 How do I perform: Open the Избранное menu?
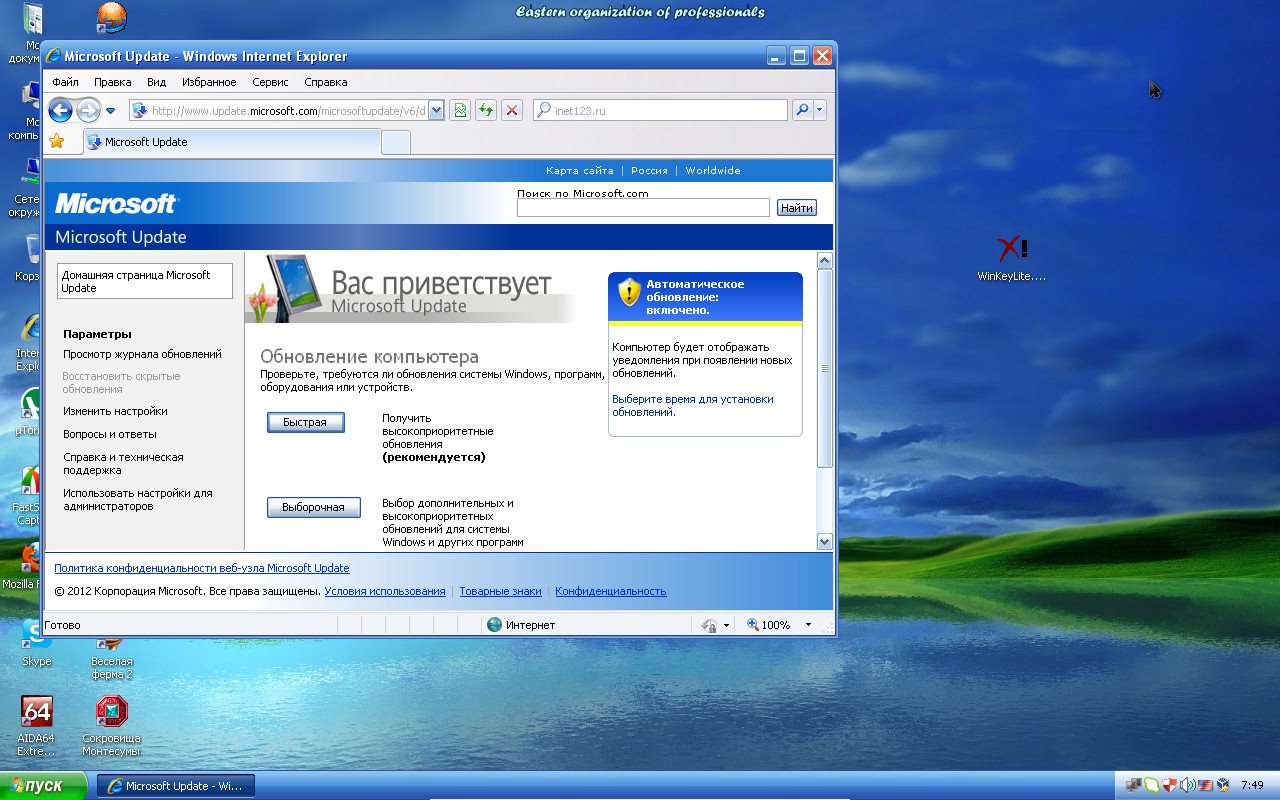point(209,82)
